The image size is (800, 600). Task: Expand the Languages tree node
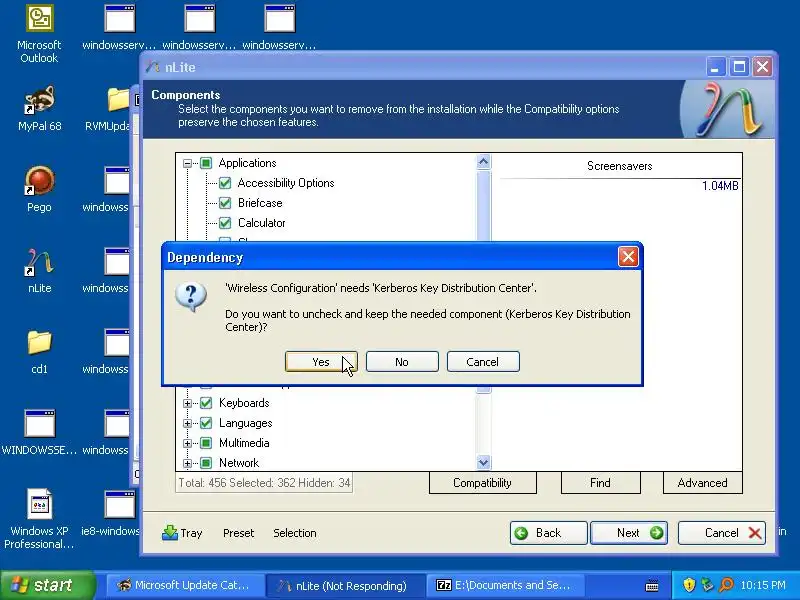click(187, 423)
